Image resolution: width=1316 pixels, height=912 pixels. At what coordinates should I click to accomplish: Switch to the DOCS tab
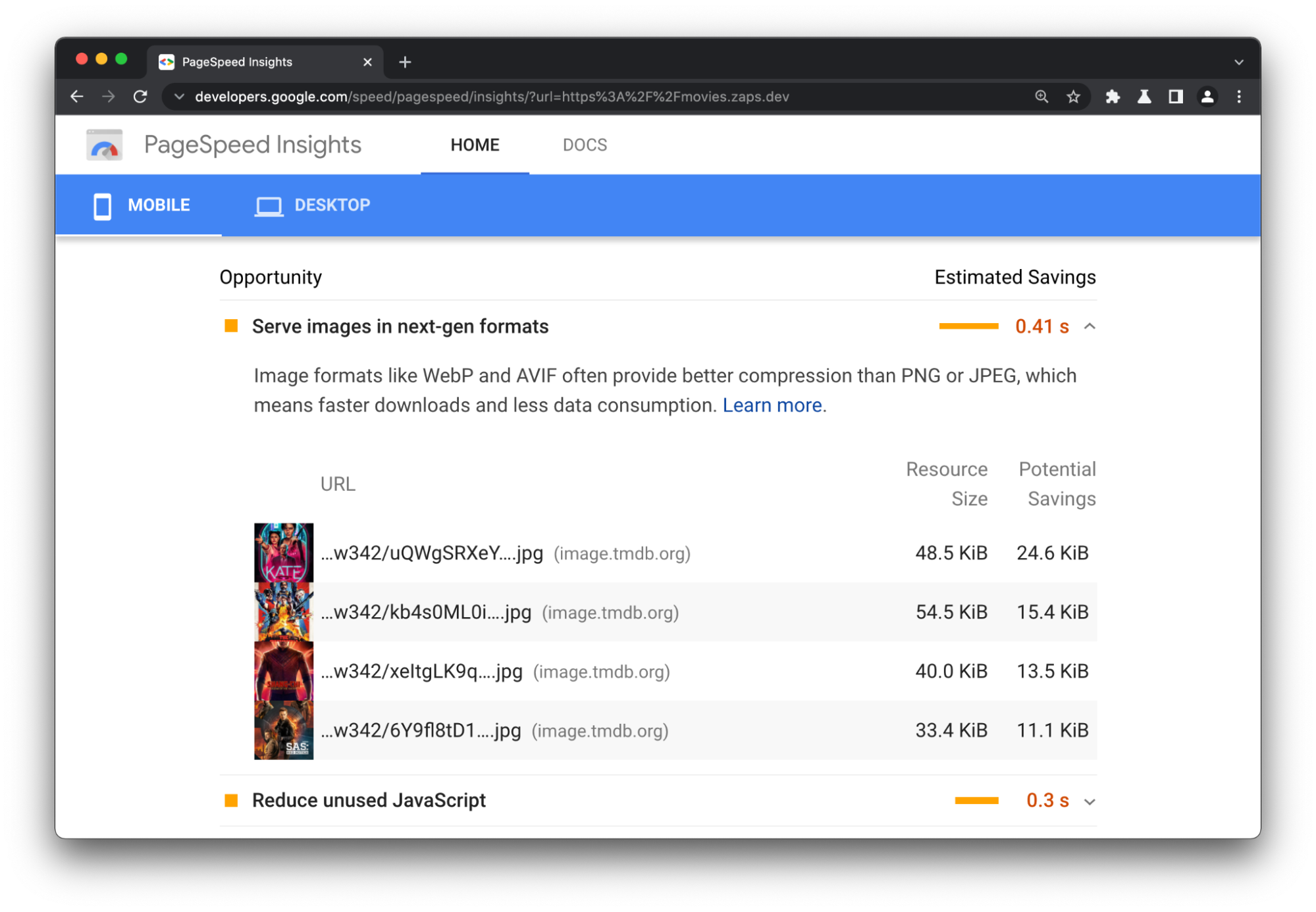click(585, 144)
